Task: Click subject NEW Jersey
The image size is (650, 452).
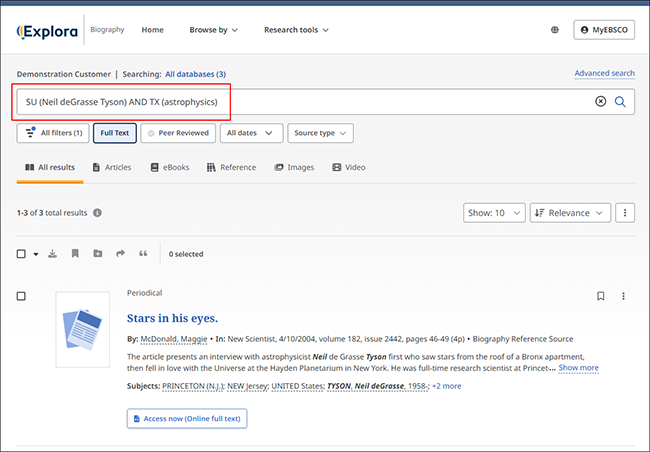Action: (x=248, y=386)
